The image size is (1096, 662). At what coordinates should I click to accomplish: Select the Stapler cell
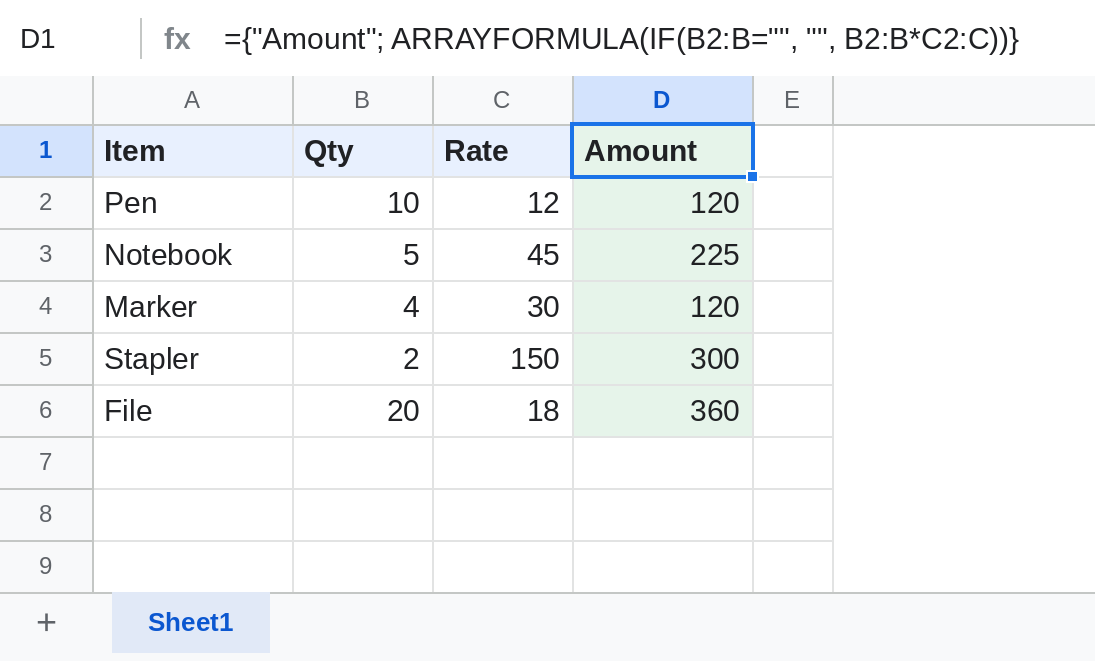click(x=193, y=359)
